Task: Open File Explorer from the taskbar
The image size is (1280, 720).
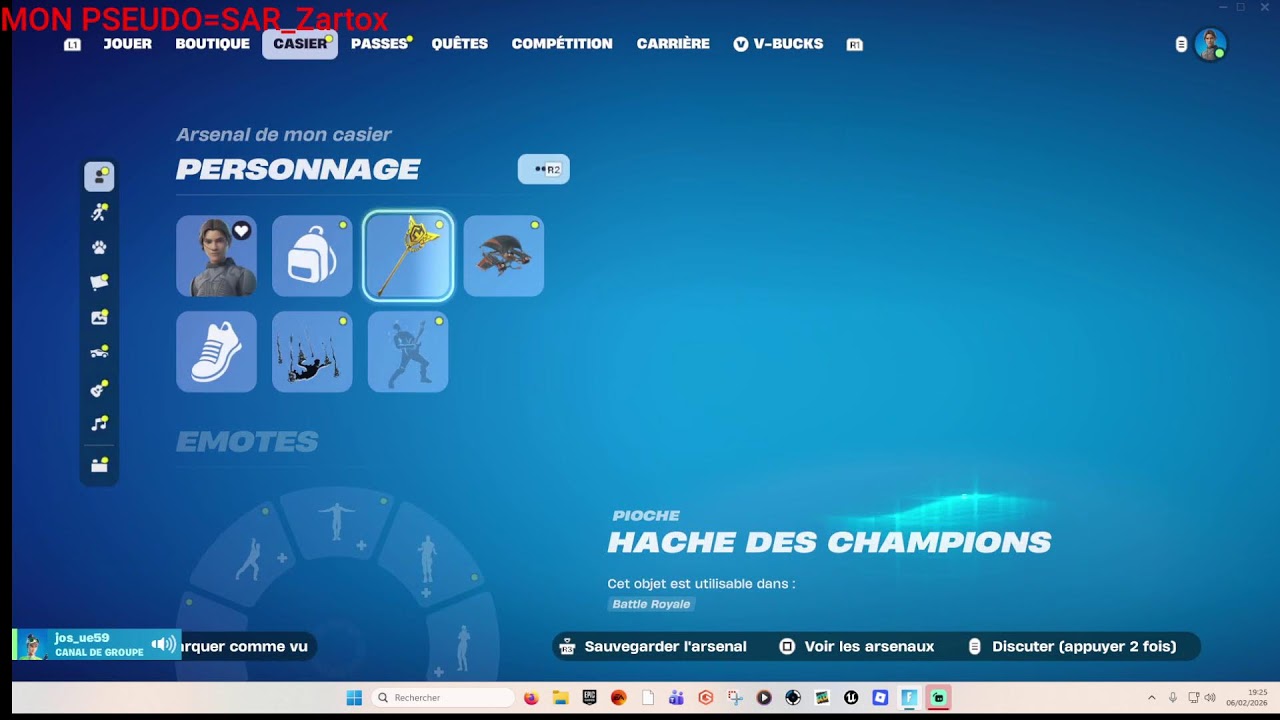Action: tap(561, 698)
